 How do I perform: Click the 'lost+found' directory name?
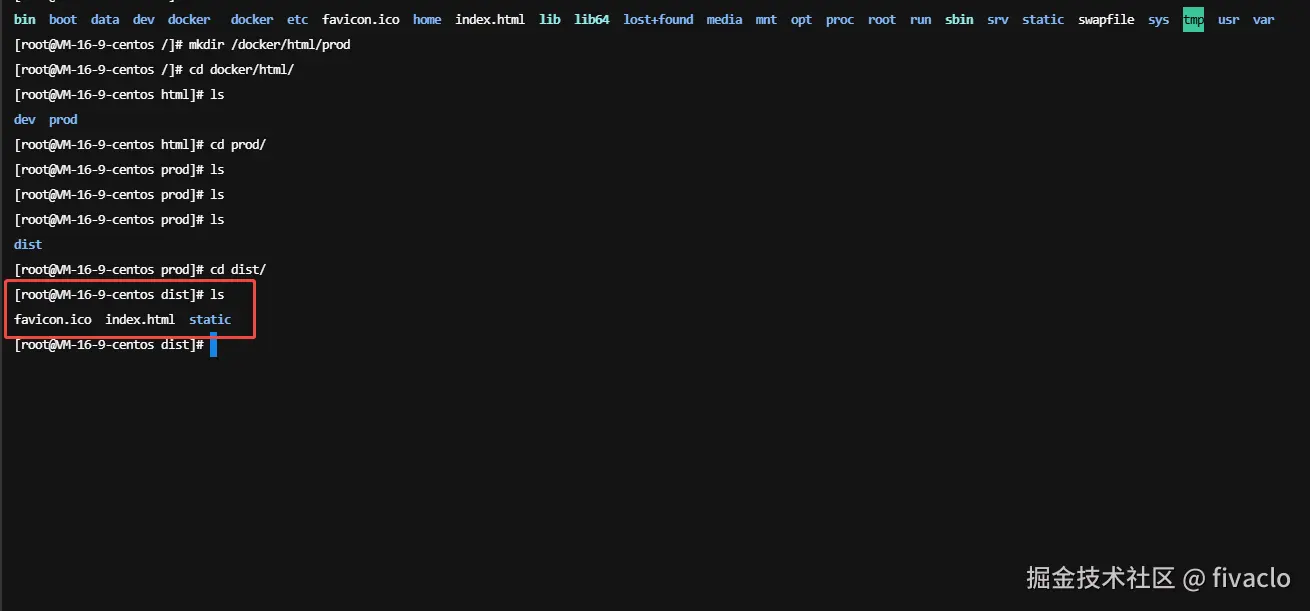[658, 20]
